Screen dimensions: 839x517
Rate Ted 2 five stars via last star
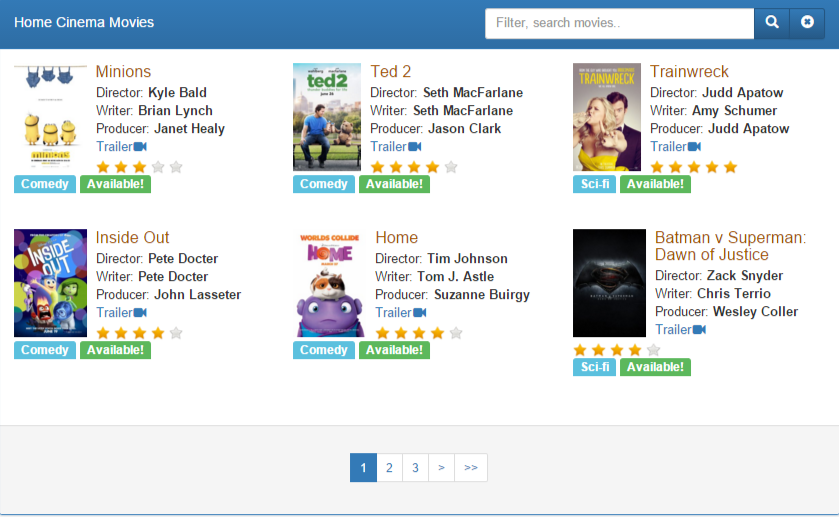451,167
